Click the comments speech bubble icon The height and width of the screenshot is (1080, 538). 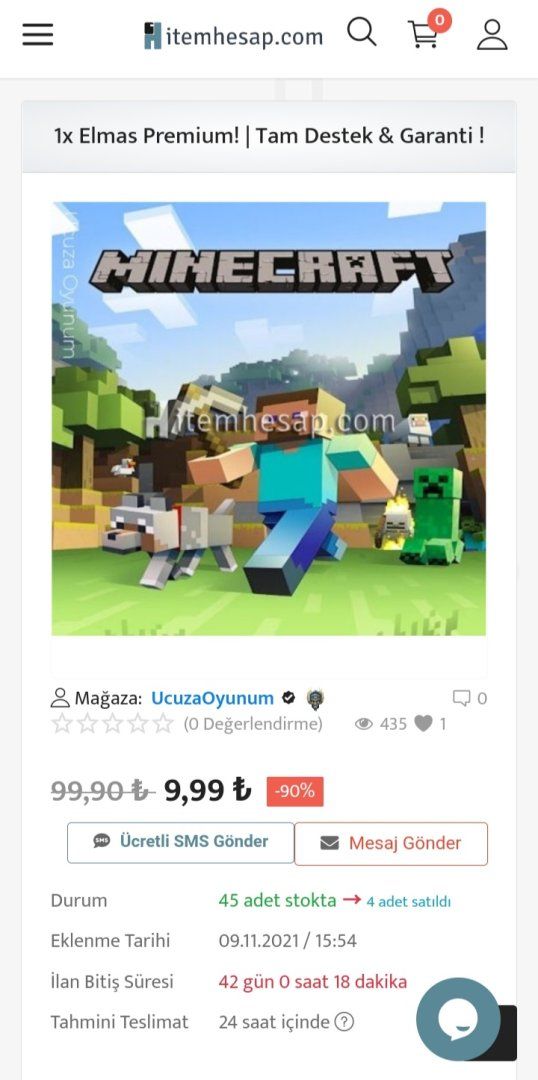click(x=462, y=698)
